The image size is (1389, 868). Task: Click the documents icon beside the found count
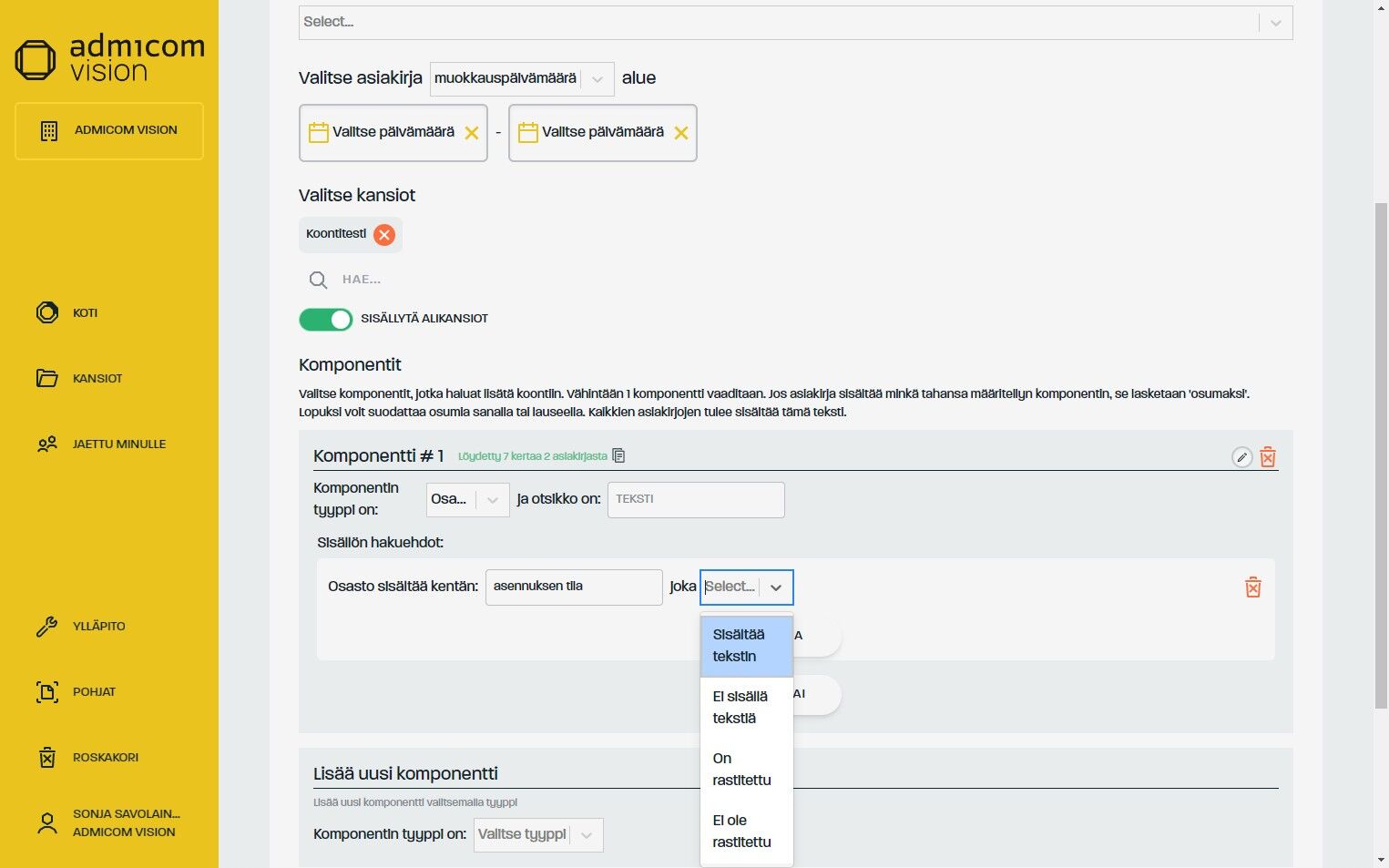pyautogui.click(x=619, y=455)
